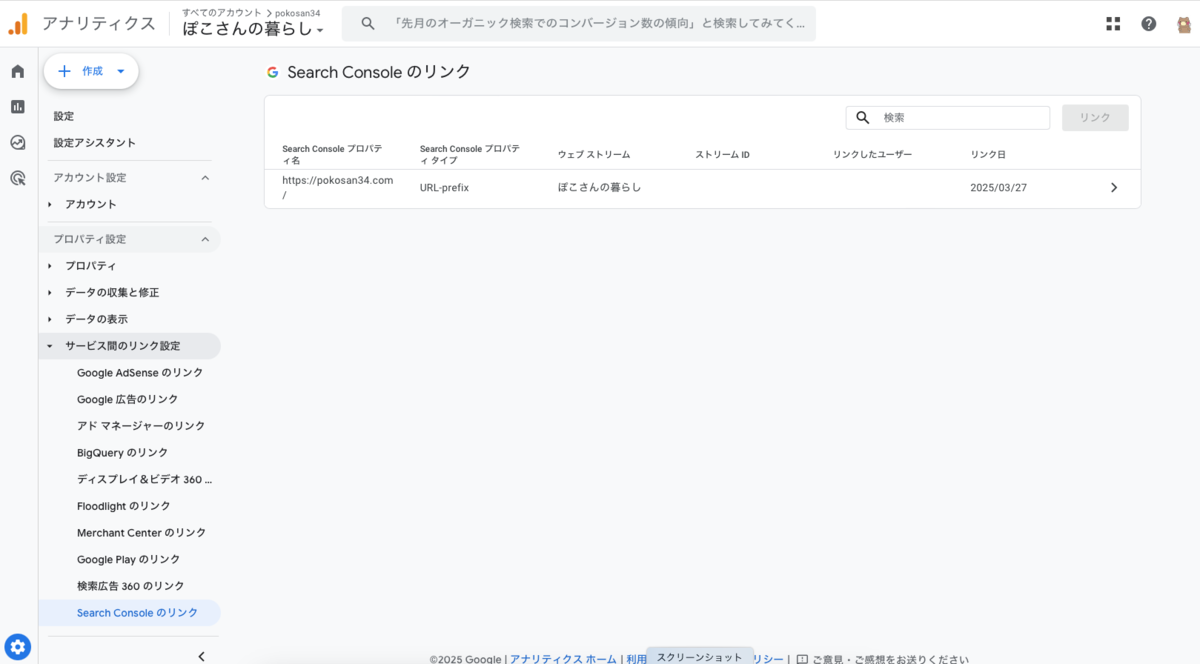This screenshot has width=1200, height=664.
Task: Open 設定アシスタント
Action: click(x=95, y=143)
